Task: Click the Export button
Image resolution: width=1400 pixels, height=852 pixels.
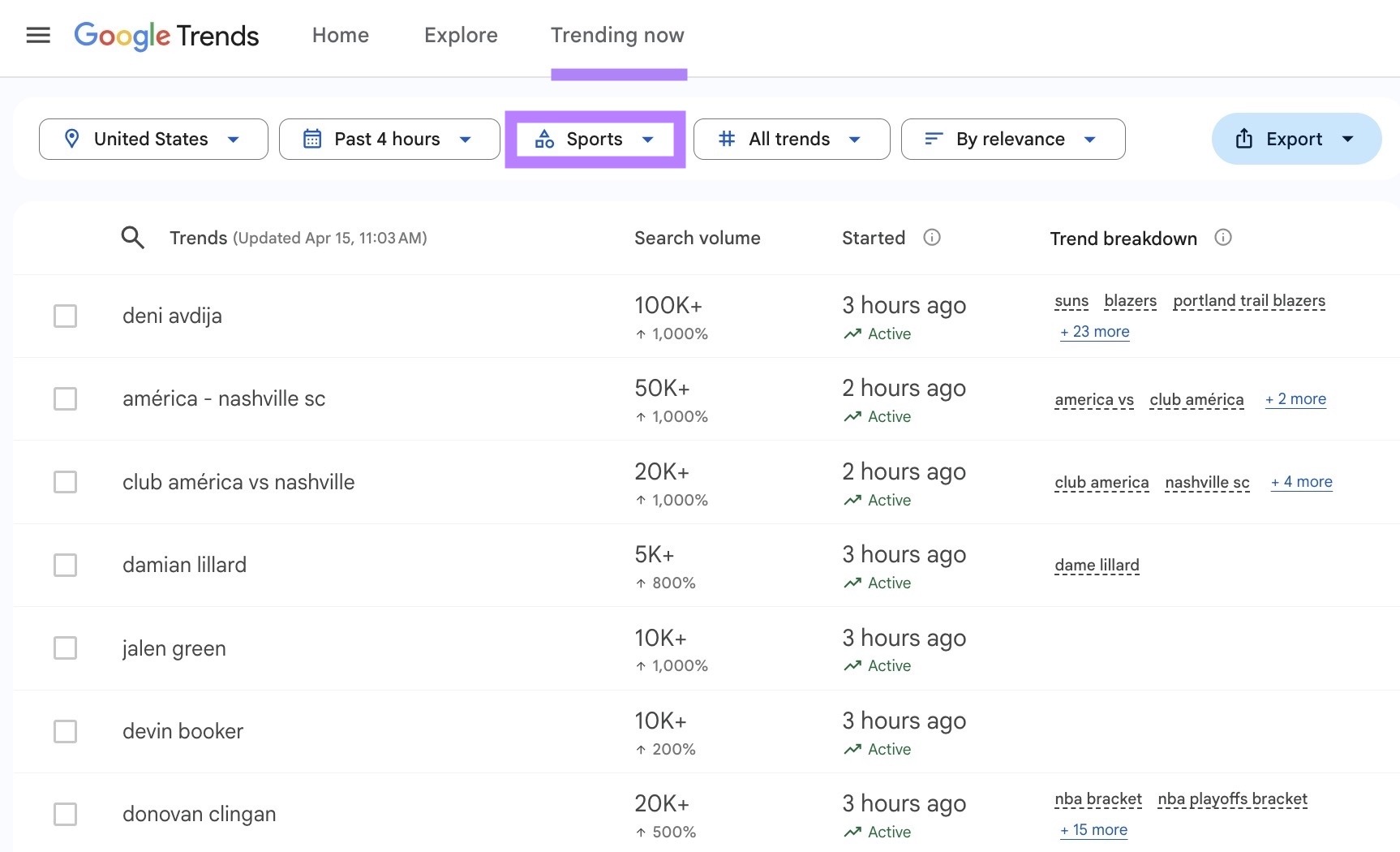Action: 1295,140
